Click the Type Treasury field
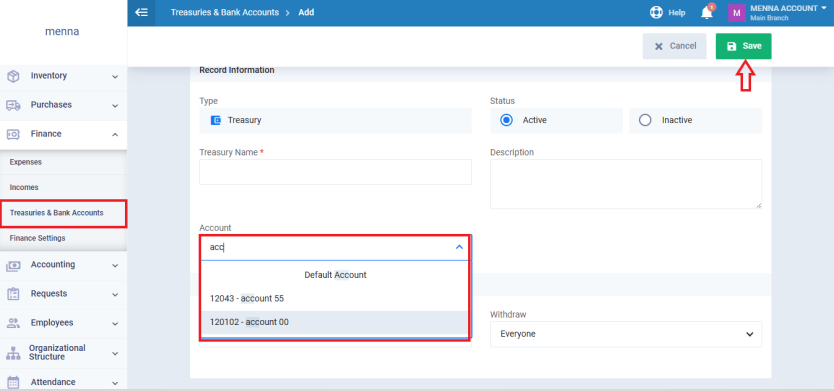This screenshot has height=391, width=834. coord(335,120)
